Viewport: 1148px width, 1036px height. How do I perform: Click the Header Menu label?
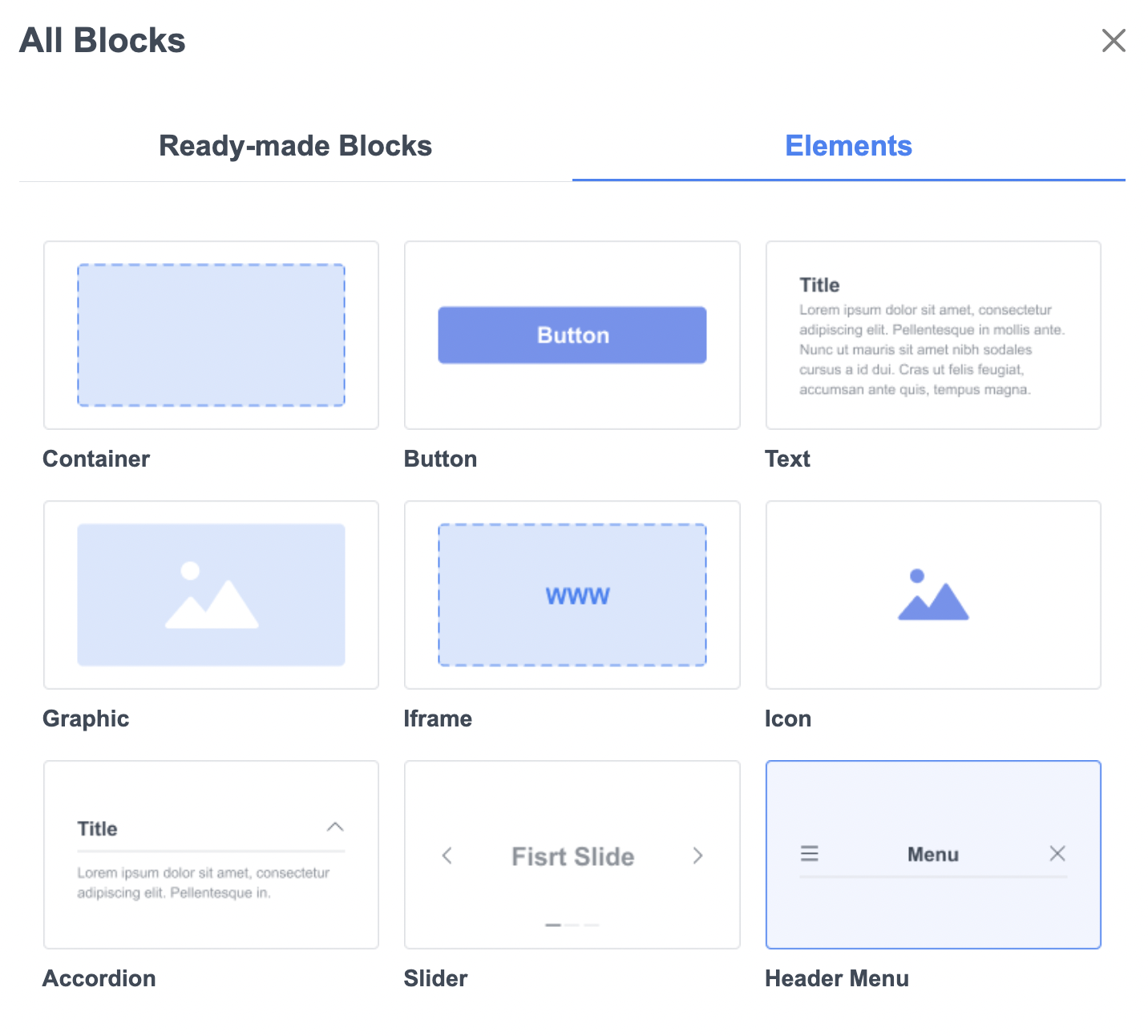[836, 978]
